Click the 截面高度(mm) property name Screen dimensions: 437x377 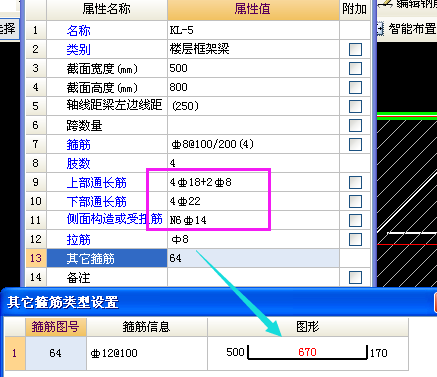(102, 88)
